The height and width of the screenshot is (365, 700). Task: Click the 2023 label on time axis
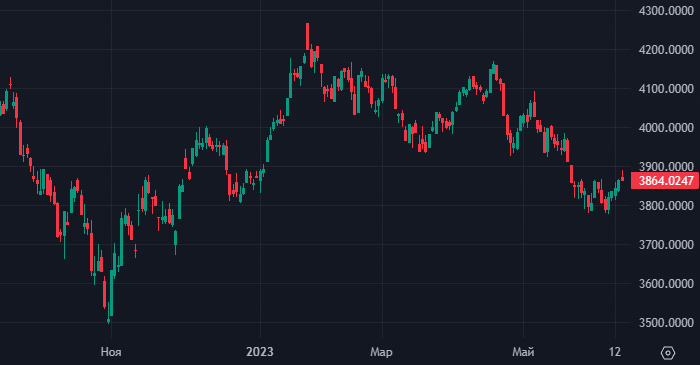(x=260, y=352)
